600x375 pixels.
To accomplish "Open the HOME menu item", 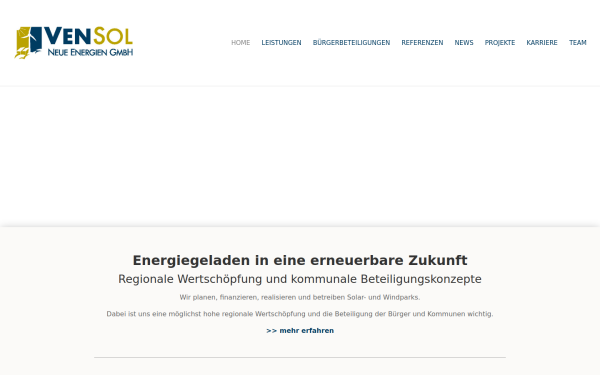I will 240,43.
